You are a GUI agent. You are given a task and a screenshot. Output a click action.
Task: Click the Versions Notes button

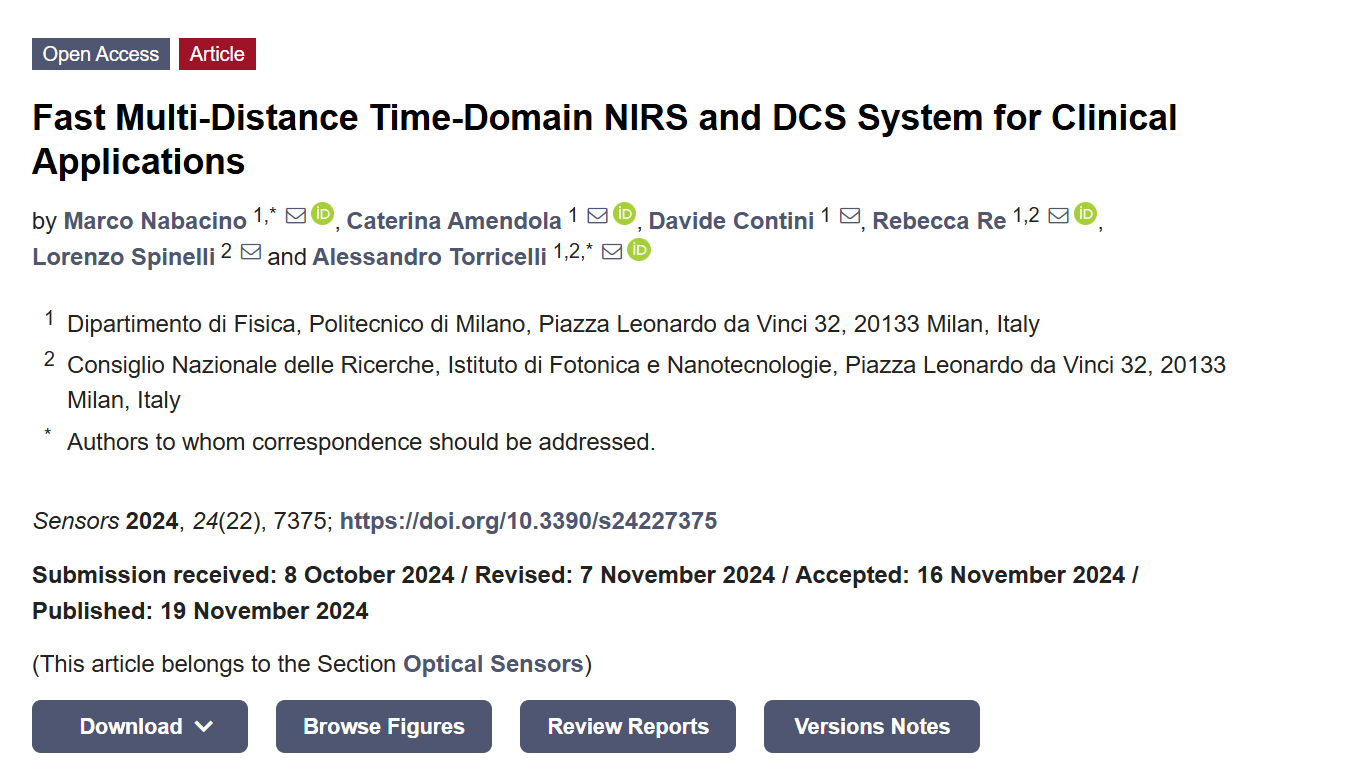point(872,727)
